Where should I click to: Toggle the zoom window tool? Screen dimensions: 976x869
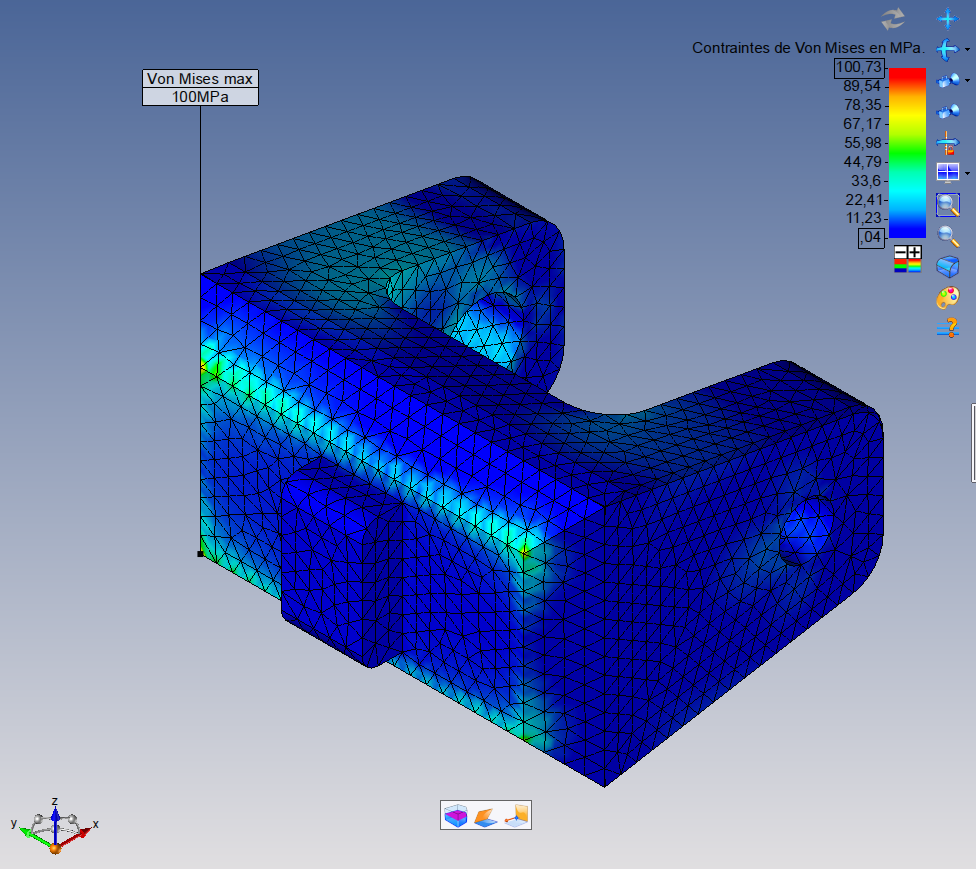946,204
